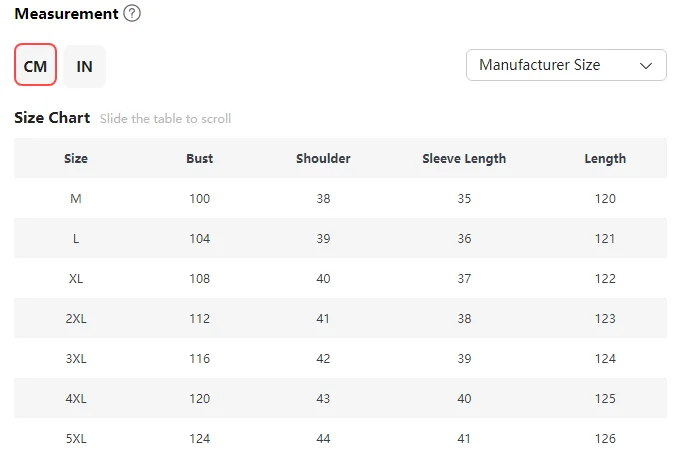Click the Shoulder column header

323,158
